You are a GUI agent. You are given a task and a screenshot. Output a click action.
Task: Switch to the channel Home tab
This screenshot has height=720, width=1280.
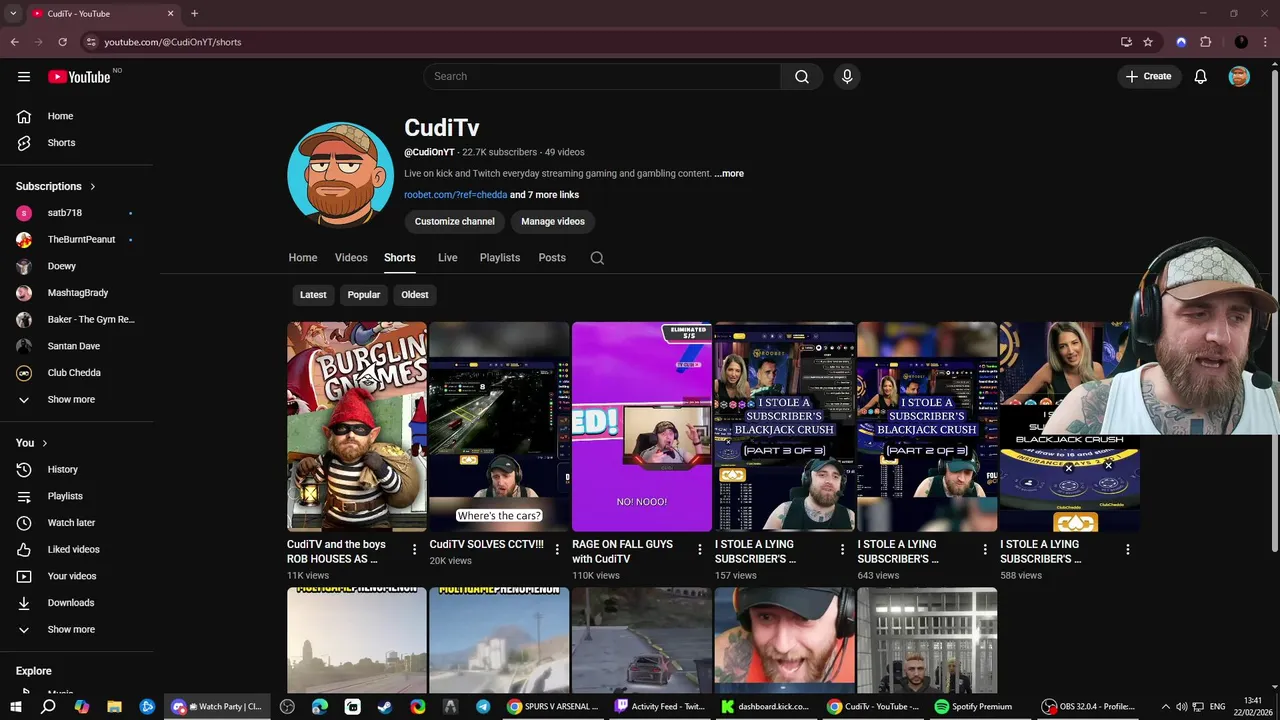pyautogui.click(x=303, y=258)
